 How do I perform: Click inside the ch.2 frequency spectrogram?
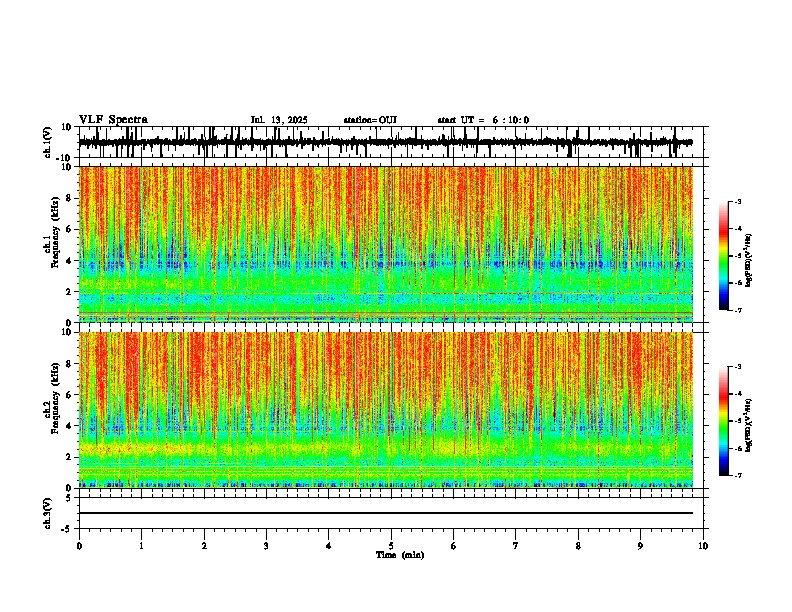(386, 410)
